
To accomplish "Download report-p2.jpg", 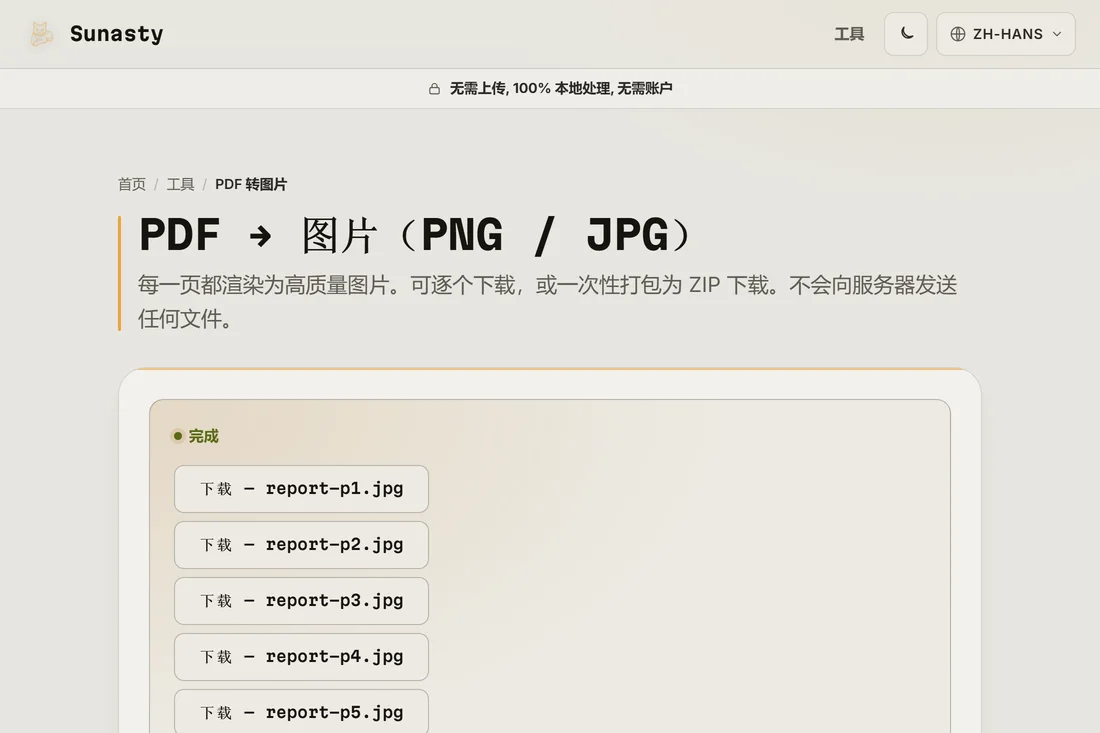I will coord(301,545).
